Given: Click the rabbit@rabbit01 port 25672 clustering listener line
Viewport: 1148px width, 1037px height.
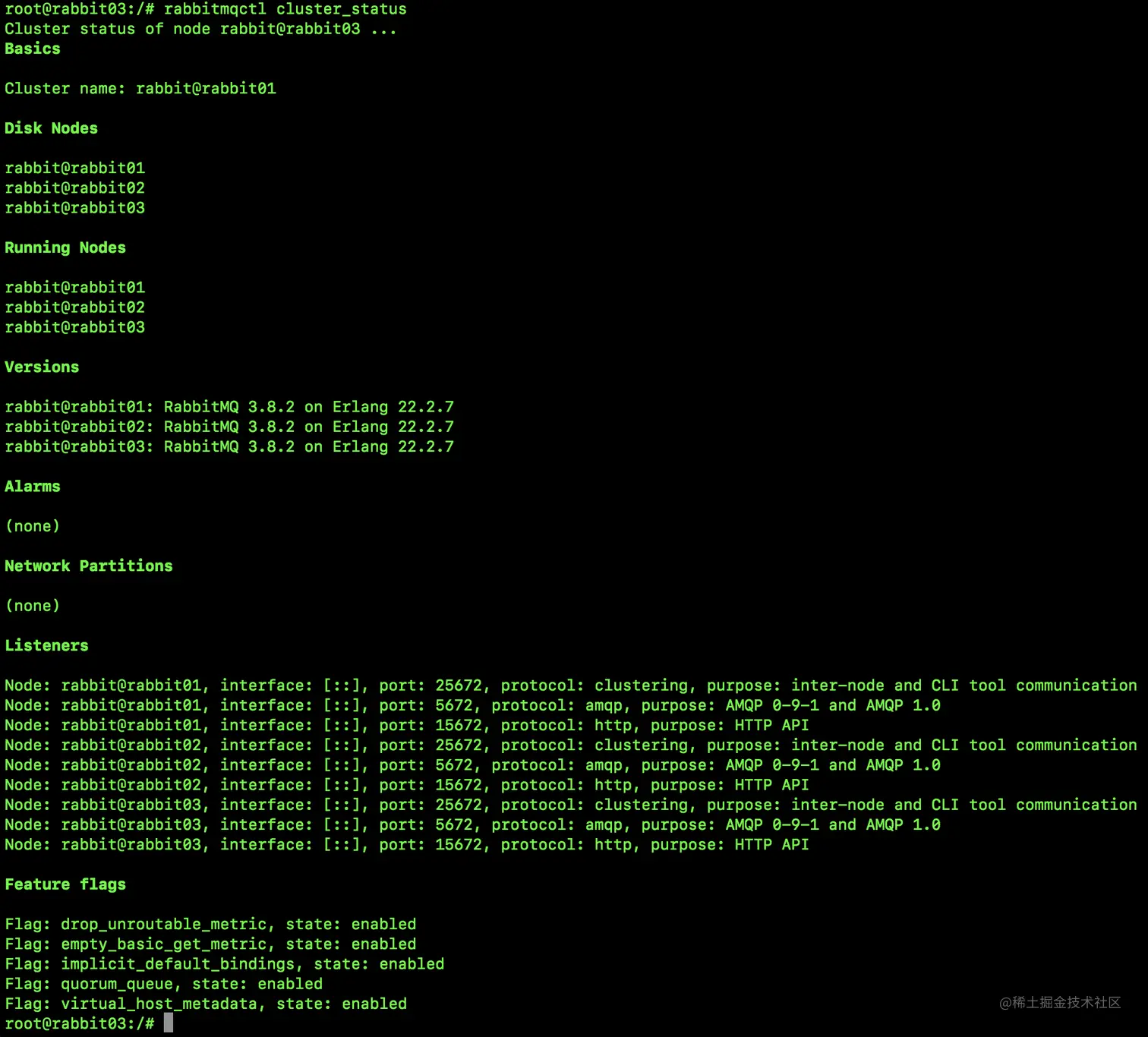Looking at the screenshot, I should [571, 686].
